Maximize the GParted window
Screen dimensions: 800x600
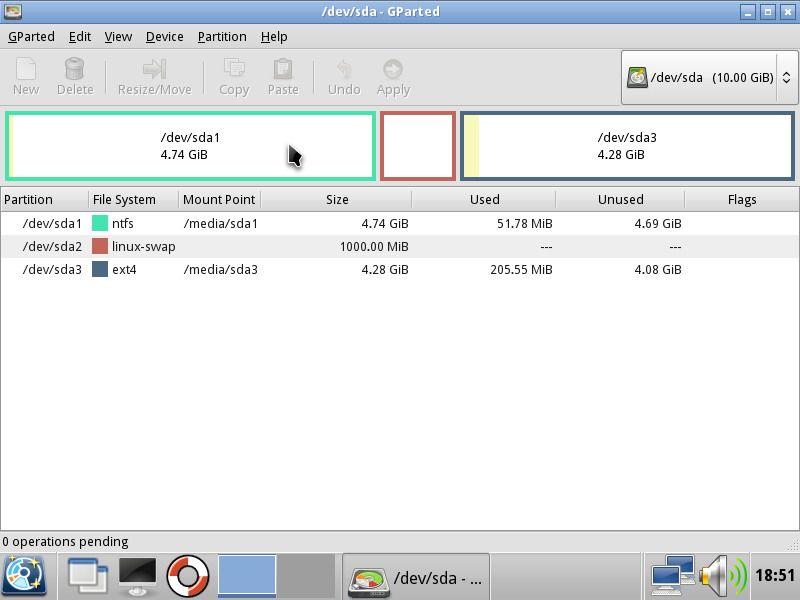[767, 12]
